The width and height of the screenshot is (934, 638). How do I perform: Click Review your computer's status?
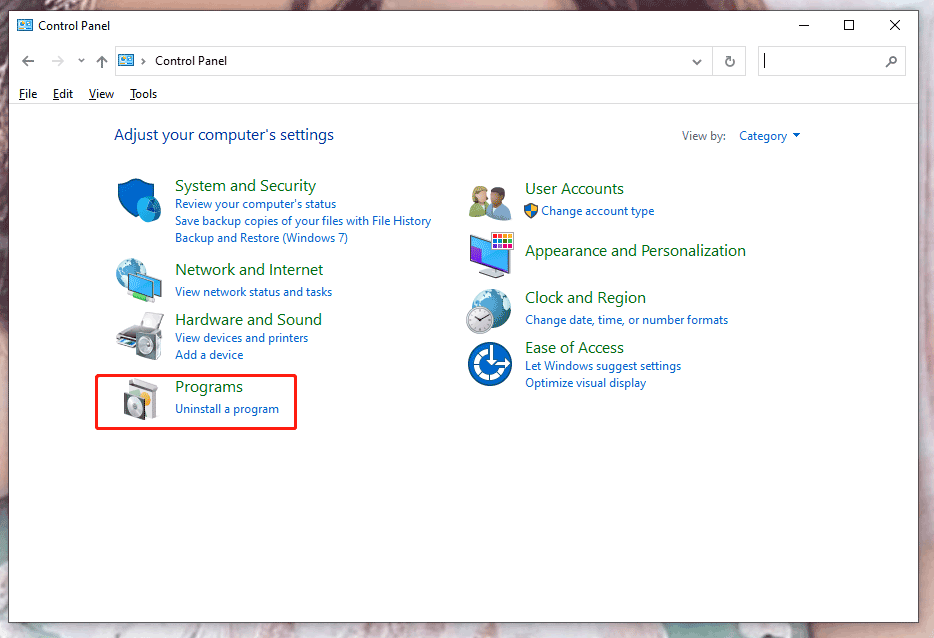(x=256, y=204)
